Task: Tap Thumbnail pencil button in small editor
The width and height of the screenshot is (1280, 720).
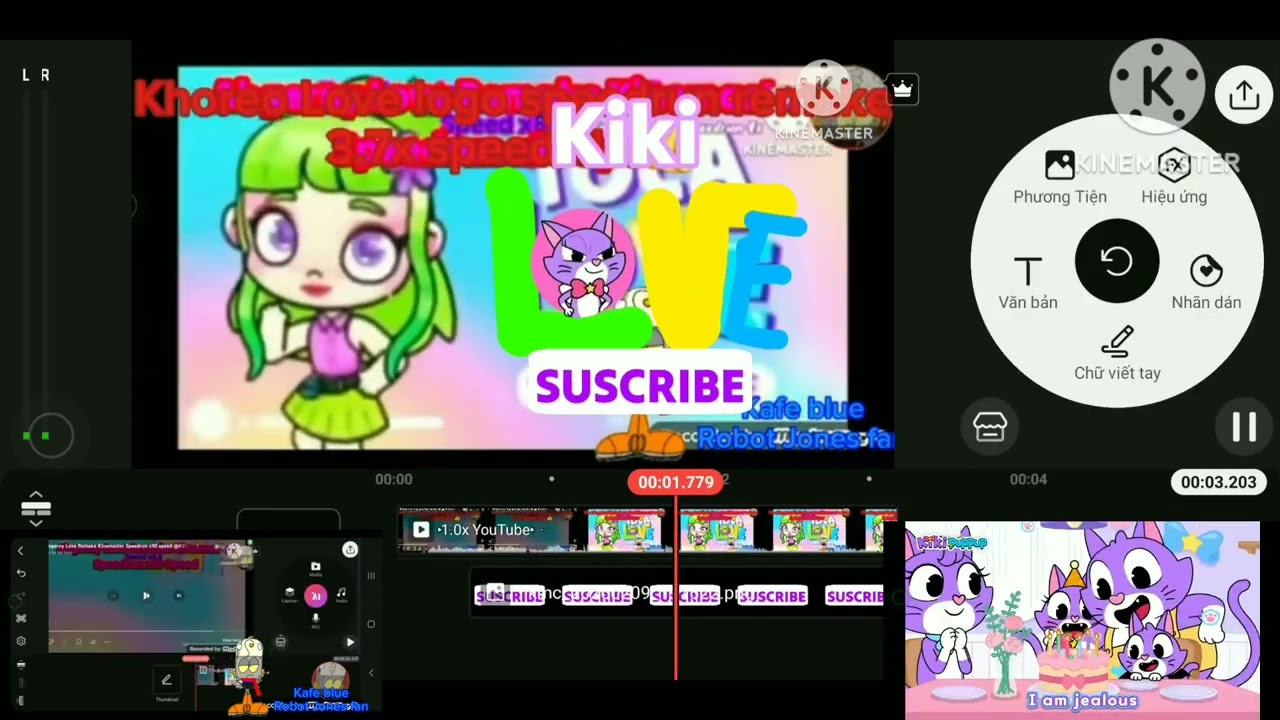Action: (166, 680)
